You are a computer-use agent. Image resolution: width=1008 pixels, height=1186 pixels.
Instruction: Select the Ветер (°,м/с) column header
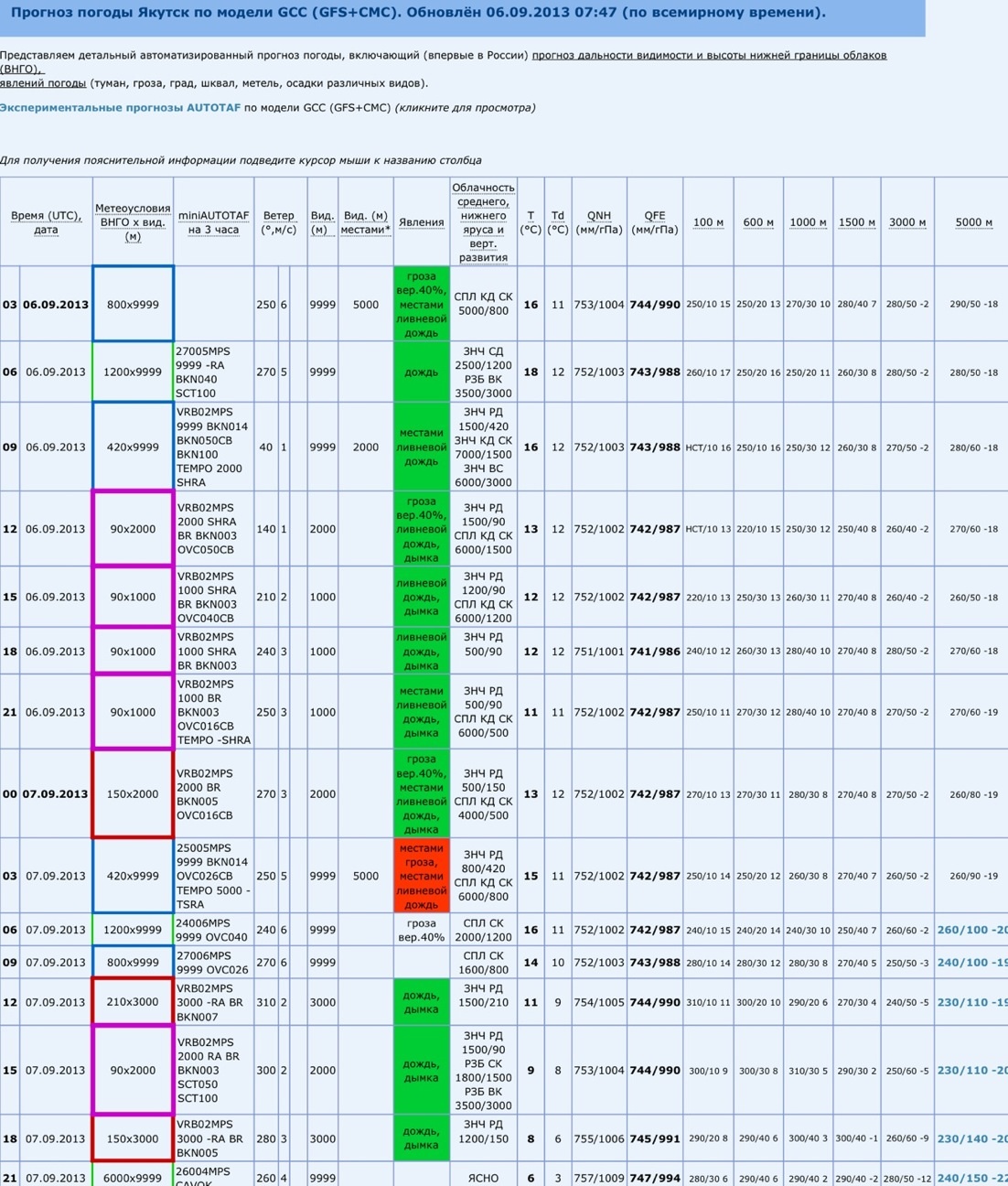coord(278,222)
